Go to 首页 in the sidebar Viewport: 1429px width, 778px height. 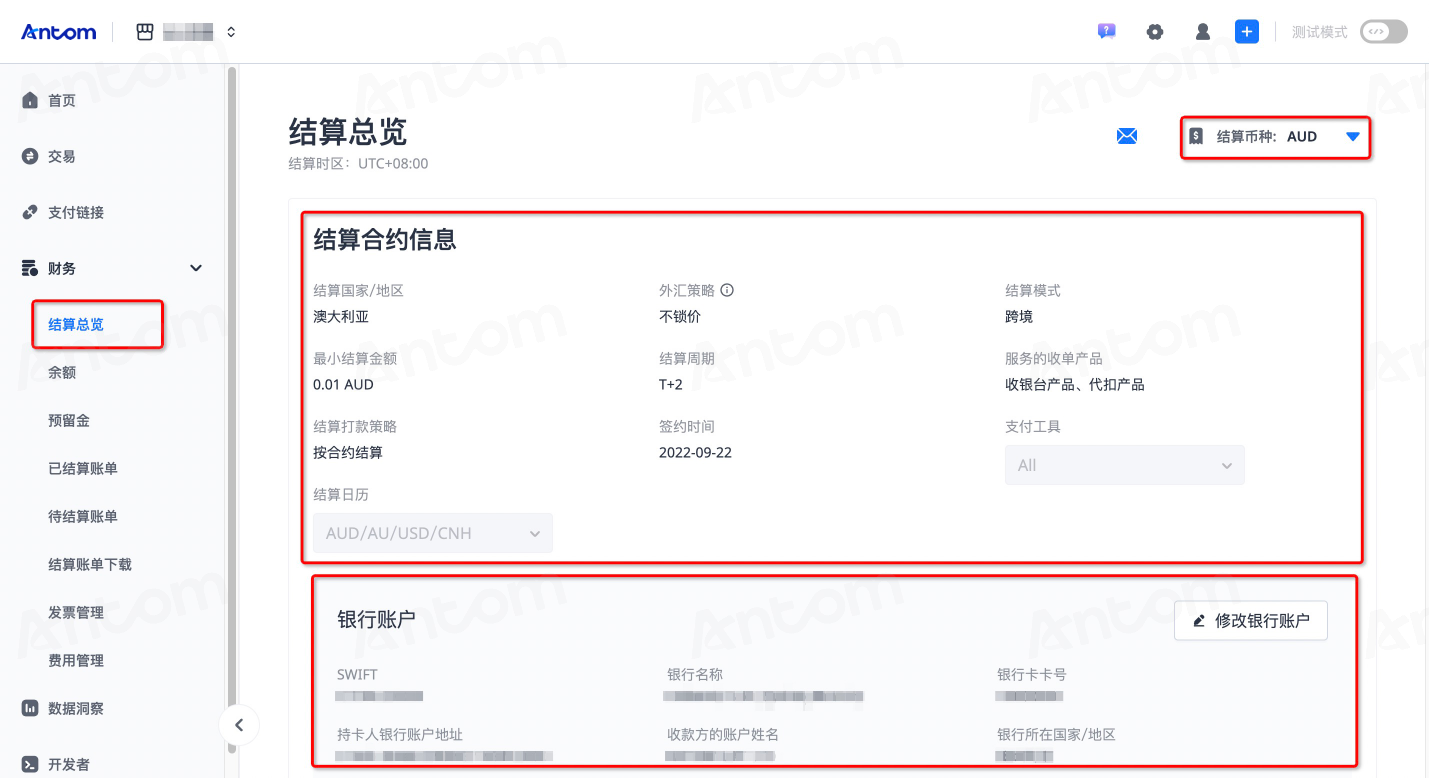[x=62, y=100]
